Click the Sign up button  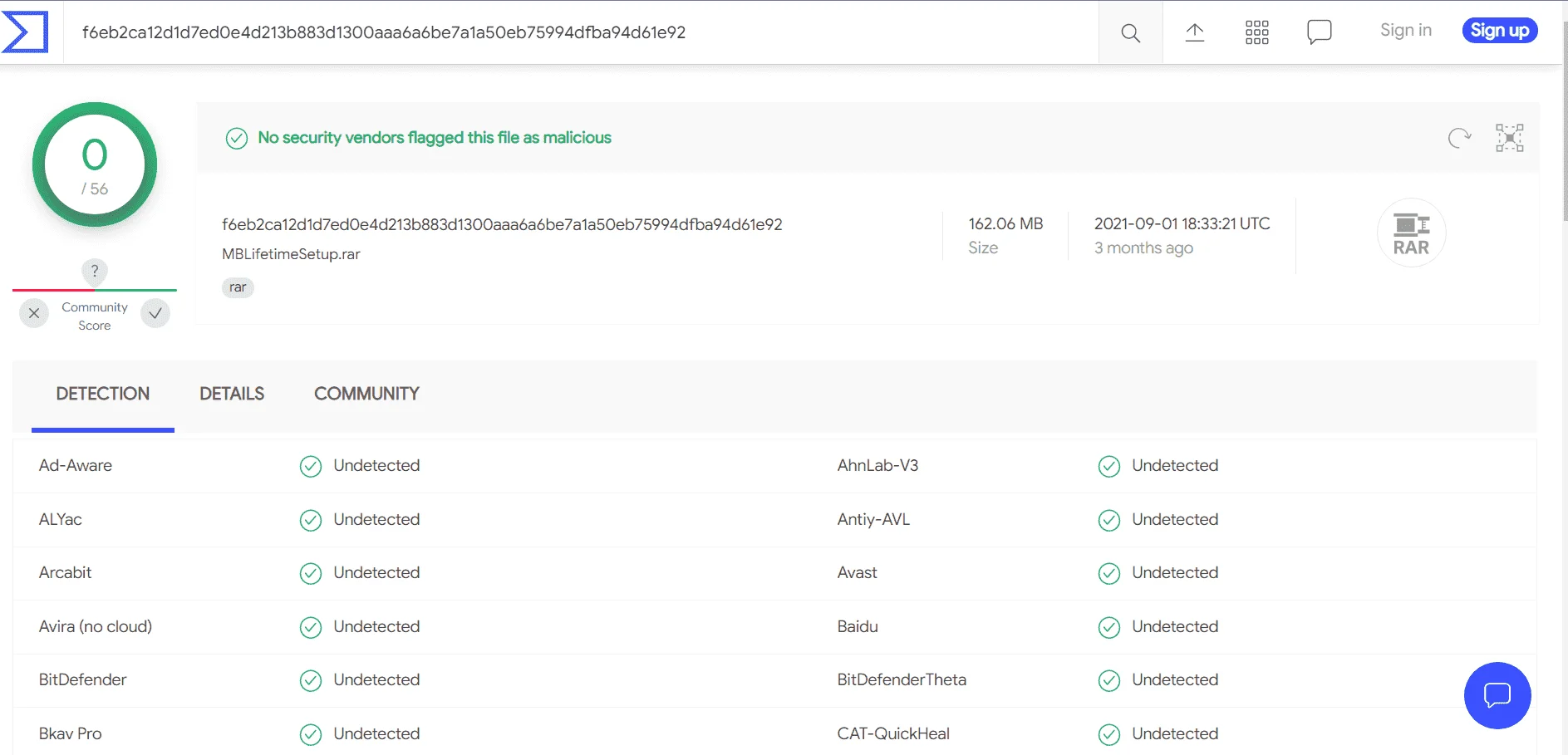coord(1500,31)
